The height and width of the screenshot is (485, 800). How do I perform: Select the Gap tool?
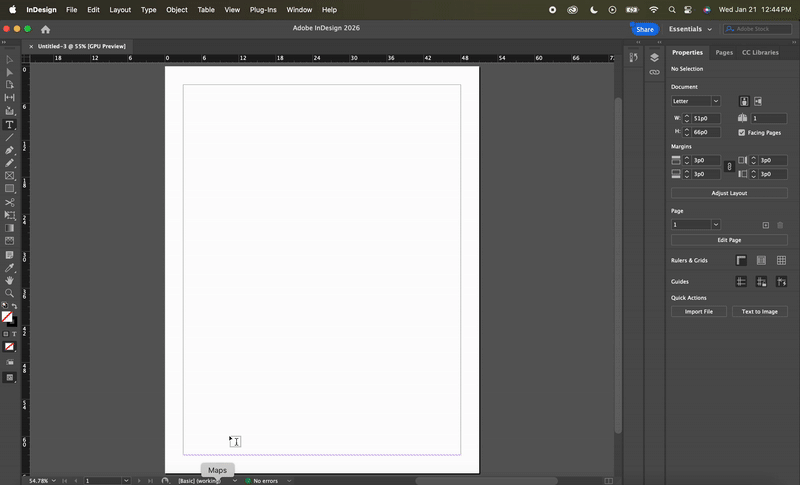9,97
